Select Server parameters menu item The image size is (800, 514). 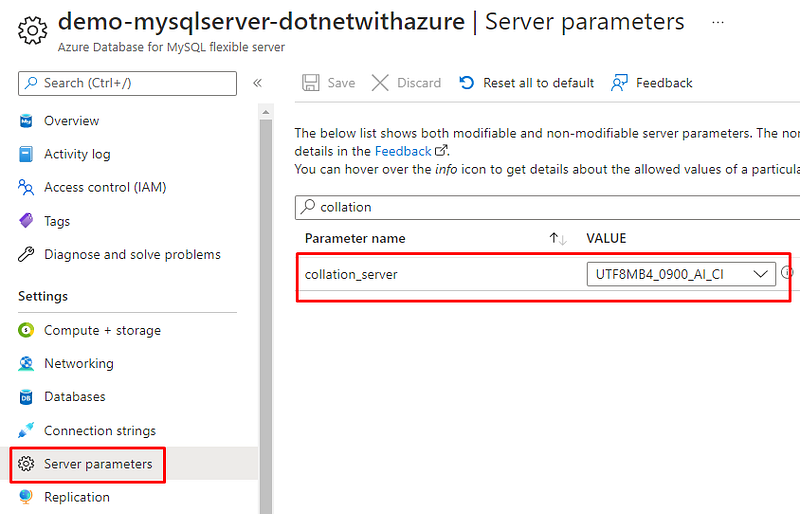point(98,463)
